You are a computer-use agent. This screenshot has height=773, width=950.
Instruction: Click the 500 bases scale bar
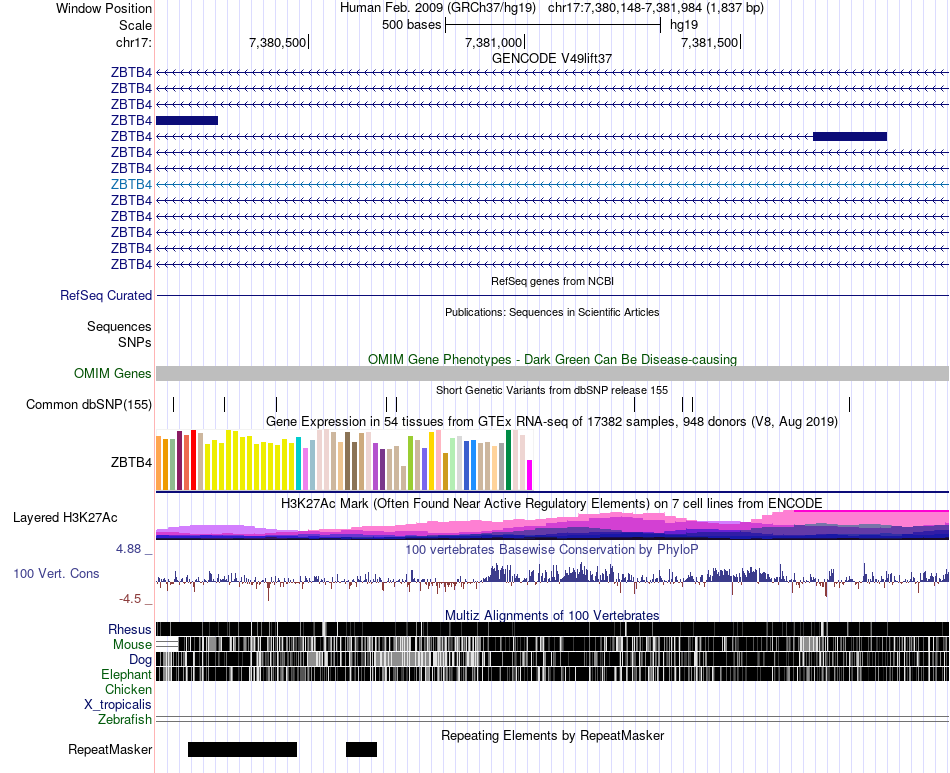553,25
